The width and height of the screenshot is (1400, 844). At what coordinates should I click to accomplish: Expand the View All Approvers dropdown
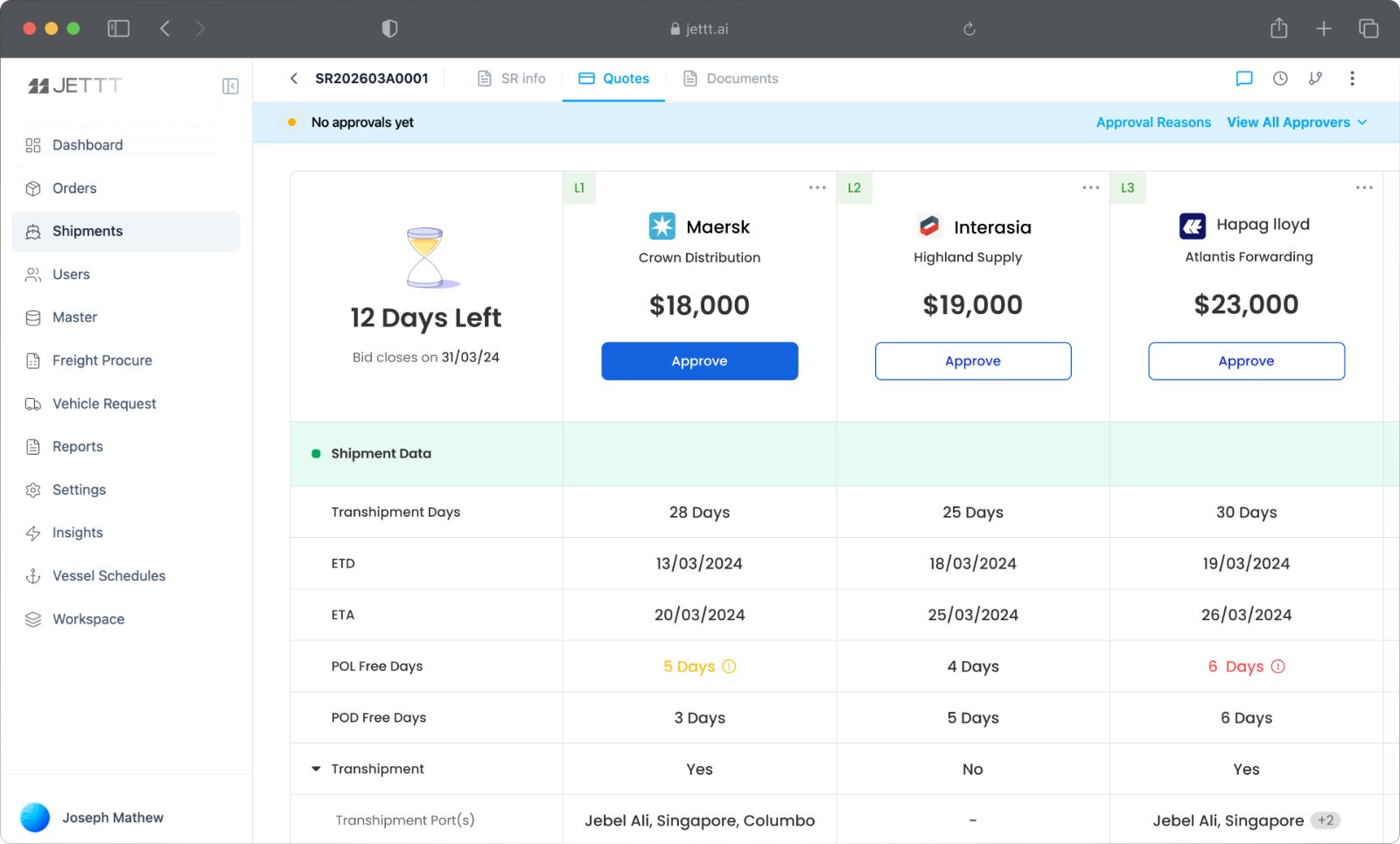point(1297,122)
